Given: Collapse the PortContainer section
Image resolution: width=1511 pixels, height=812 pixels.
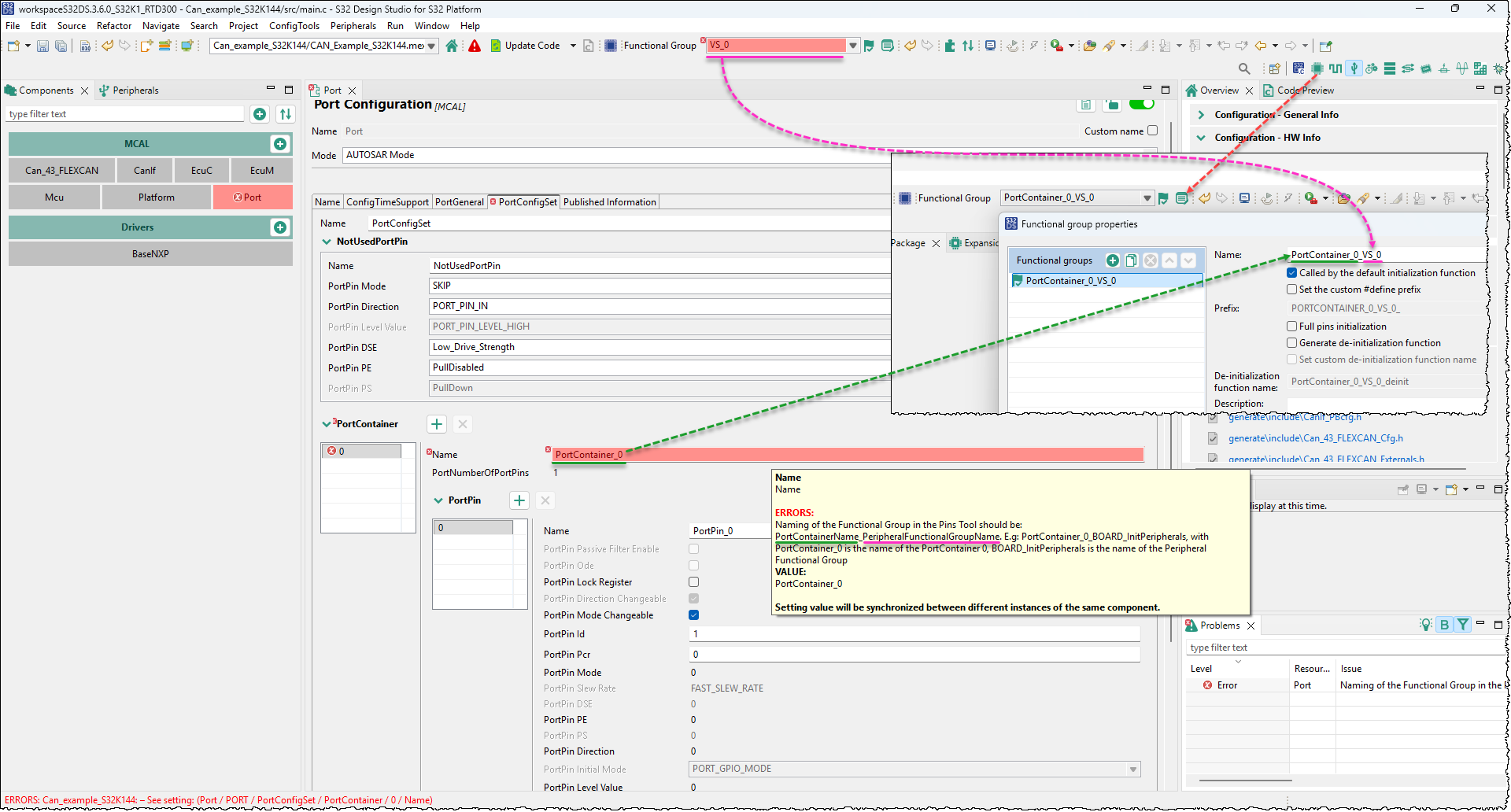Looking at the screenshot, I should pyautogui.click(x=327, y=424).
